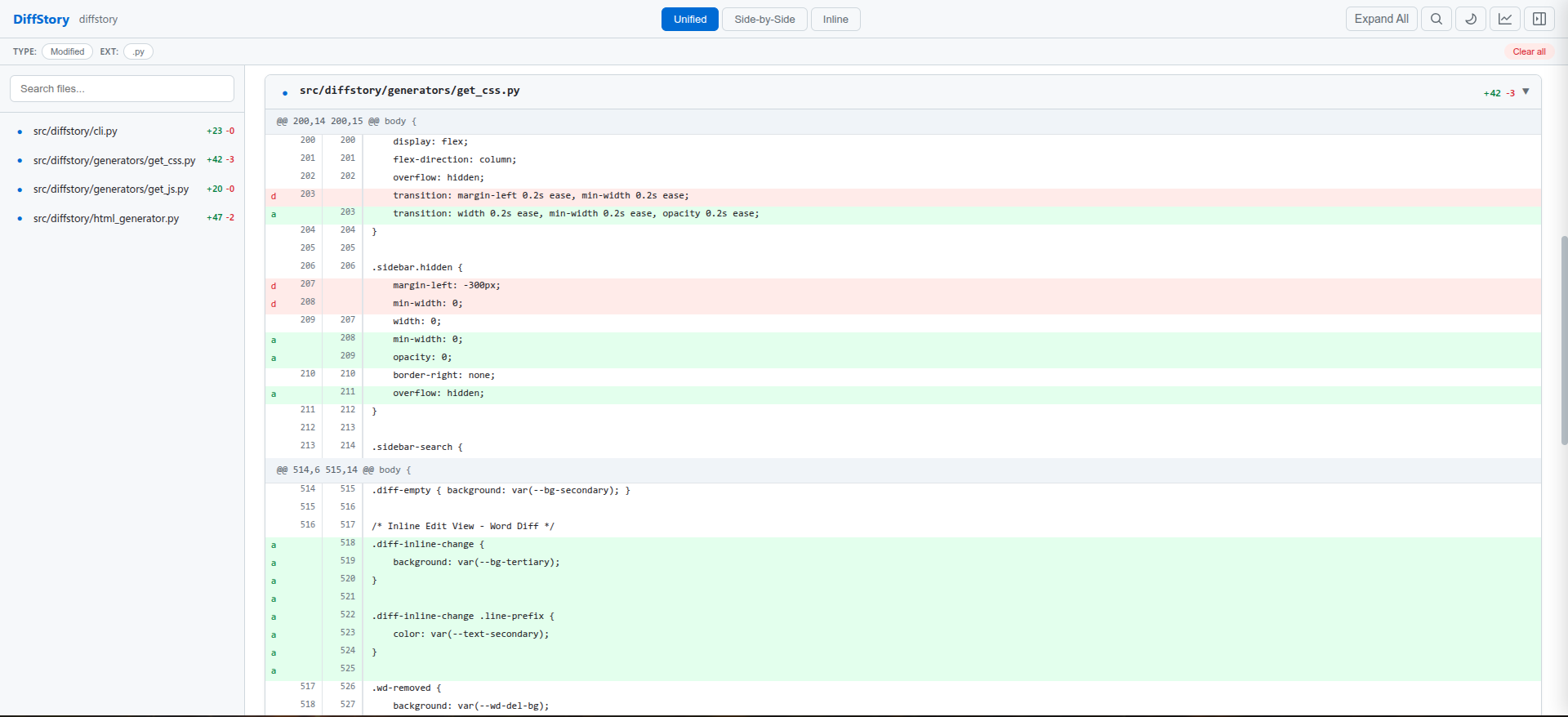Click the 'border-right: none;' code line
1568x717 pixels.
point(903,376)
